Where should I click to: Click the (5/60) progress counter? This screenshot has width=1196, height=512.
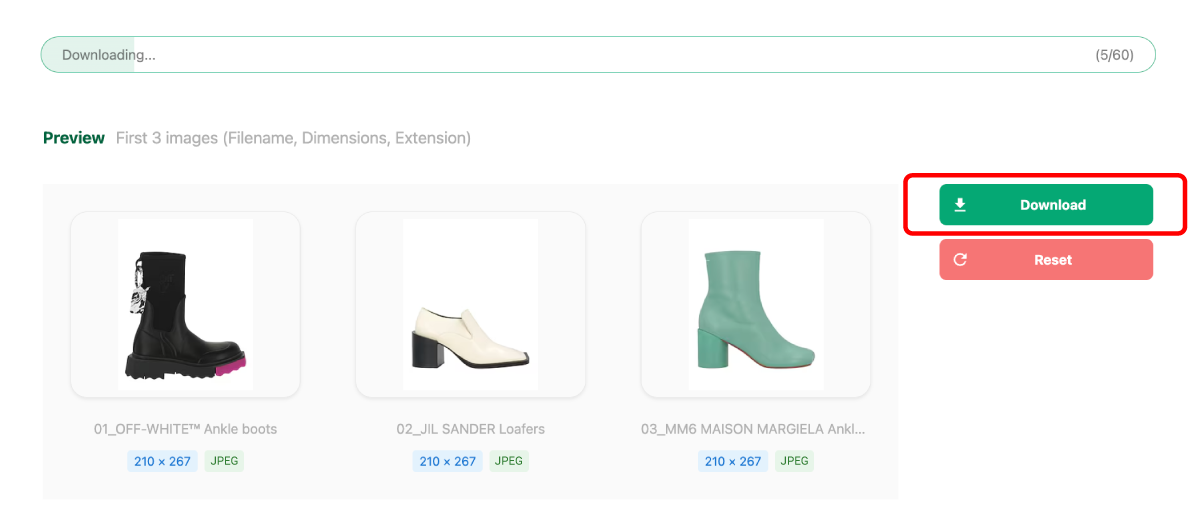click(x=1114, y=55)
